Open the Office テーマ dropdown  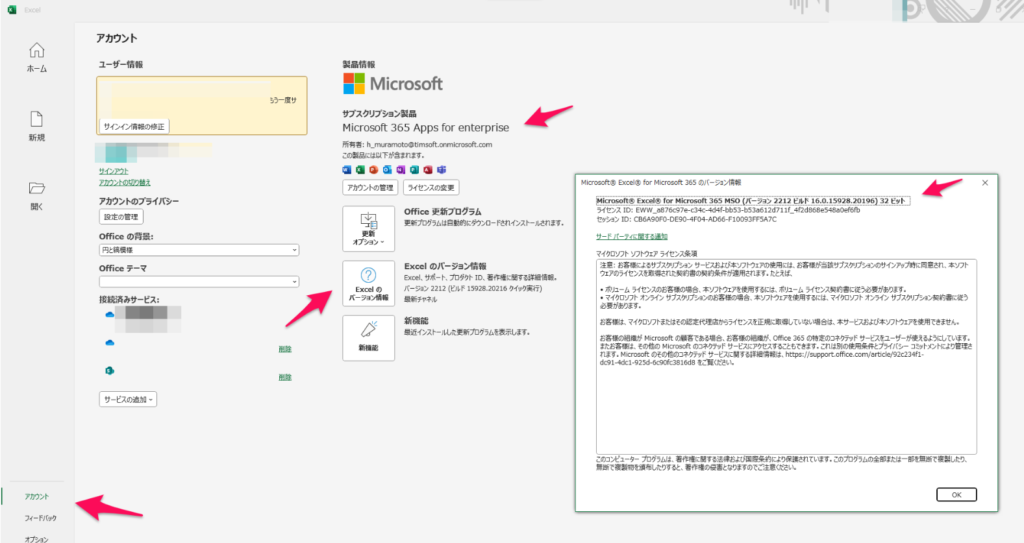click(x=199, y=282)
